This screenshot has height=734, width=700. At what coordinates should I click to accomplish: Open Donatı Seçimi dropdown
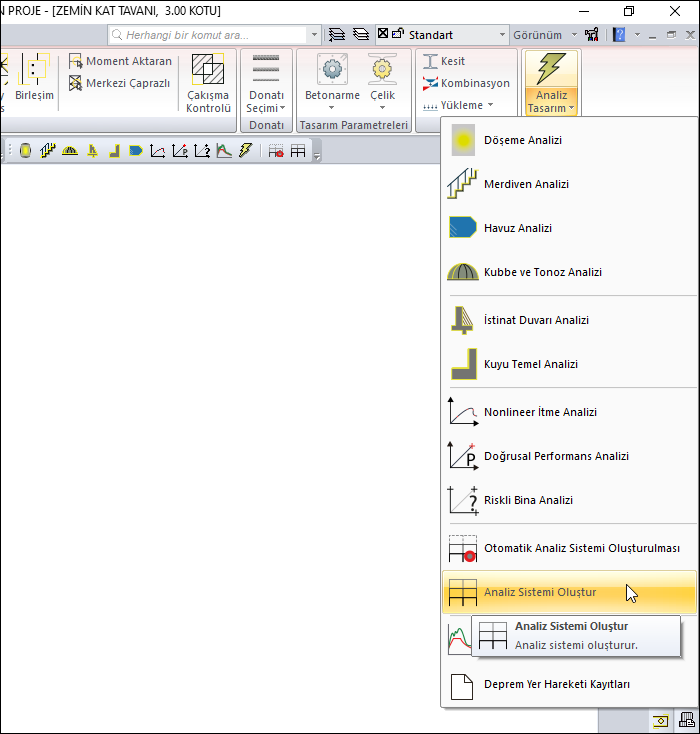[x=266, y=83]
